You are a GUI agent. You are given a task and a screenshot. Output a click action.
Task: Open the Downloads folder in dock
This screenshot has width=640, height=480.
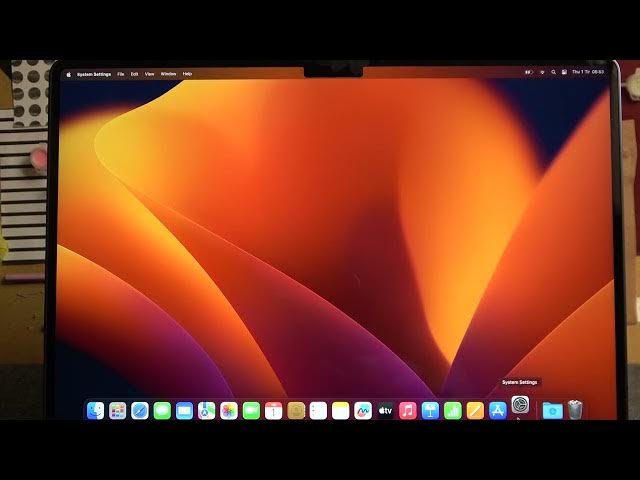tap(552, 410)
